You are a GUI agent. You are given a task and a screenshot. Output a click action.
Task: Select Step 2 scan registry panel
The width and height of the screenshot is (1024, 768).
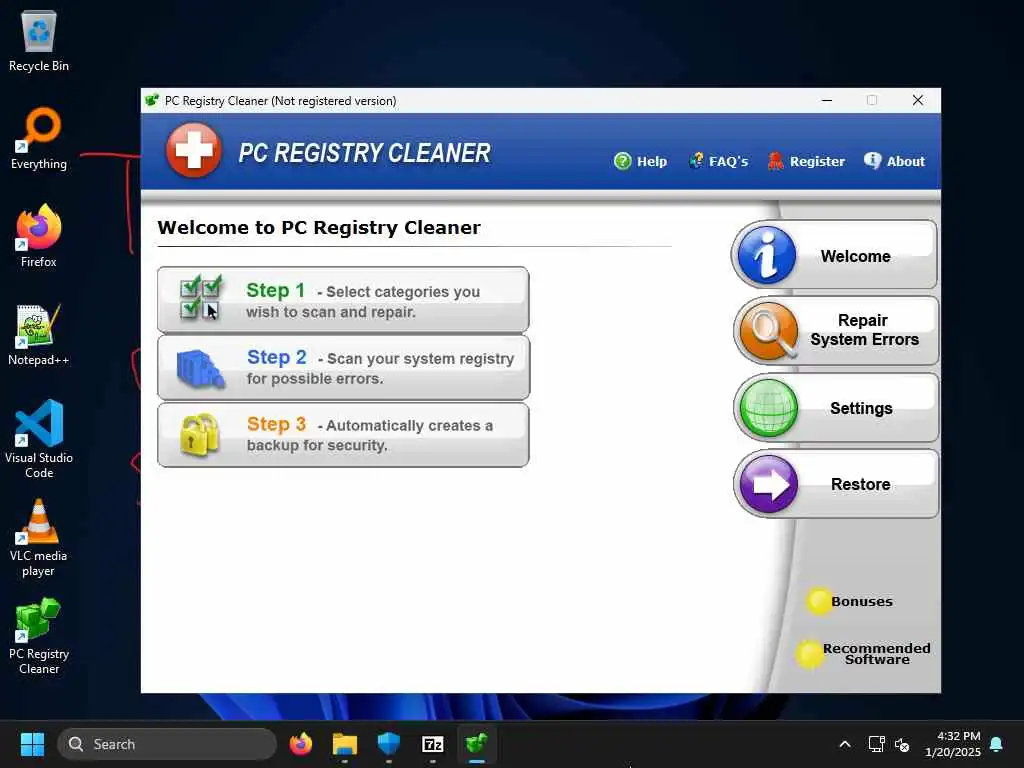pos(344,367)
